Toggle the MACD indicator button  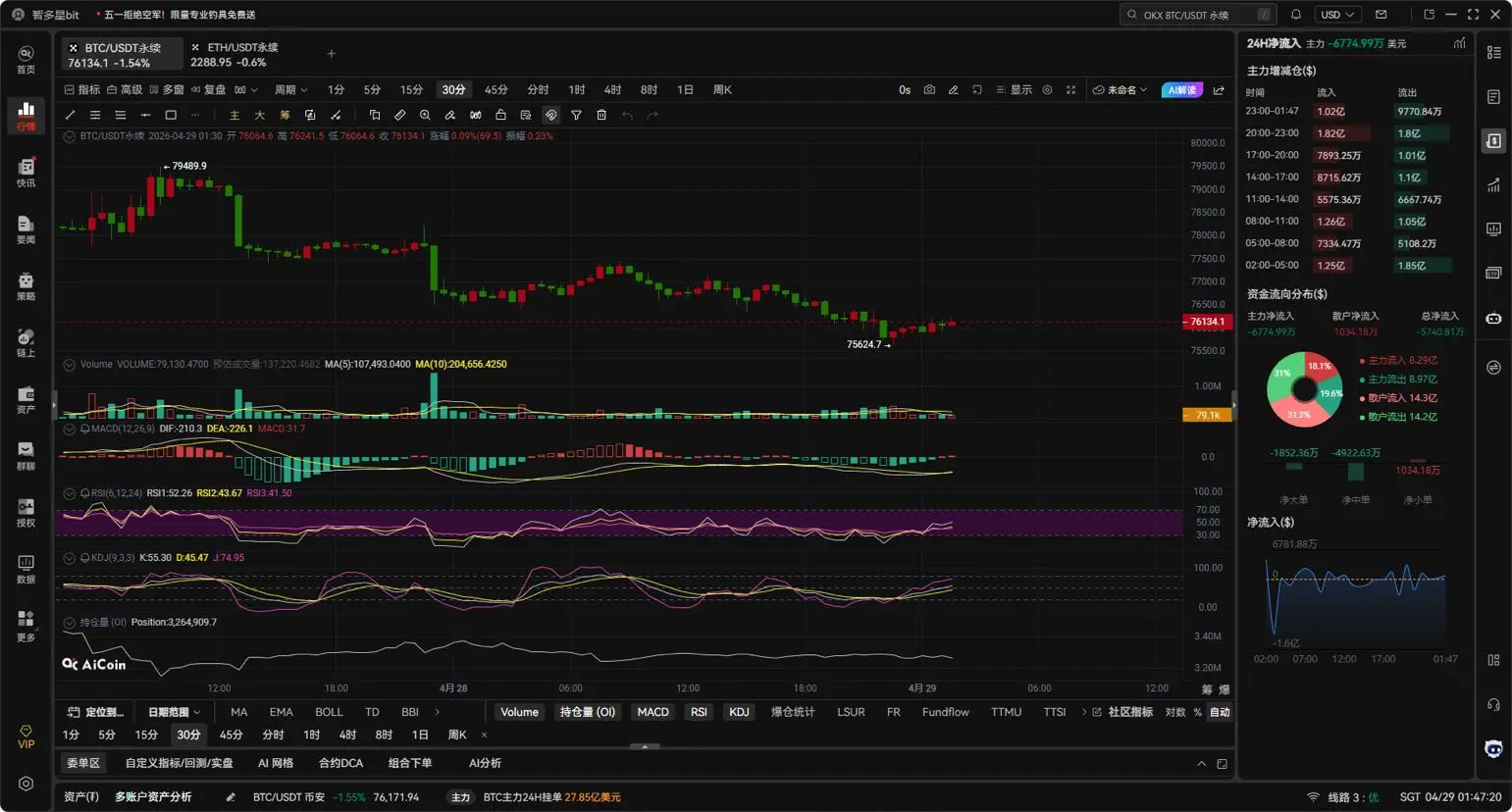coord(652,712)
